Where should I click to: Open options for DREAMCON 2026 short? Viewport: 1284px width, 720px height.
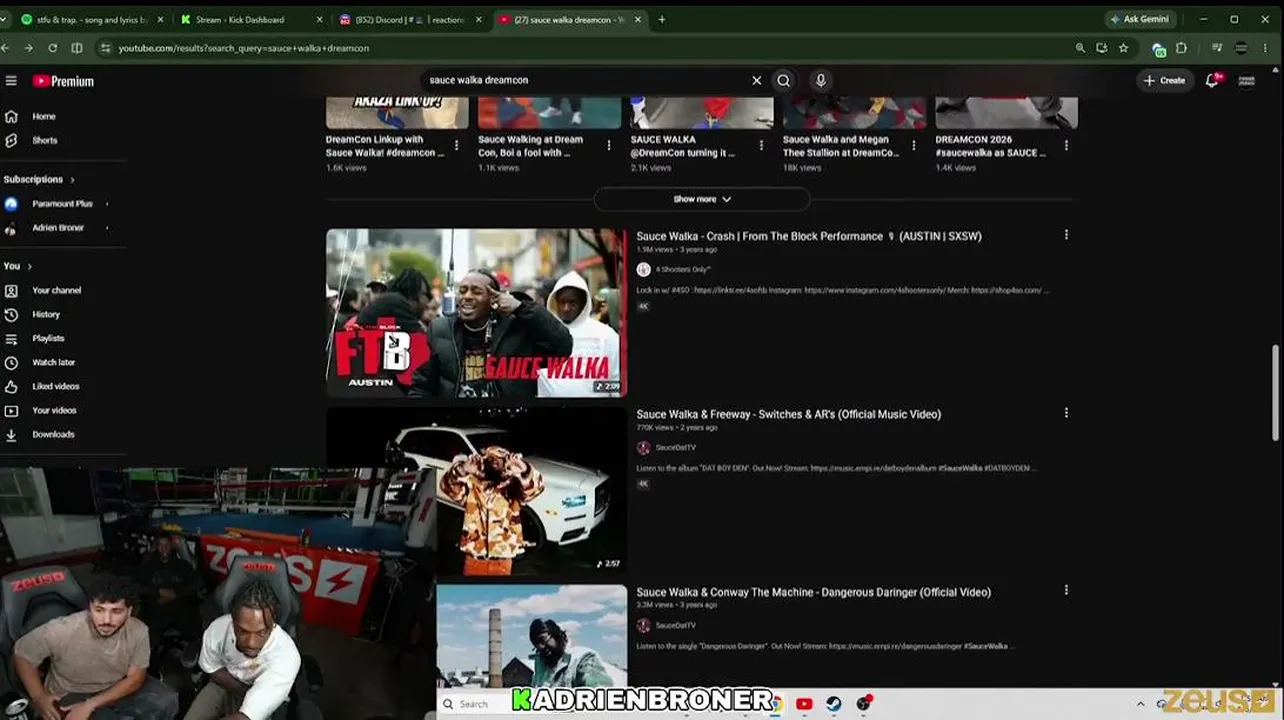(x=1066, y=145)
